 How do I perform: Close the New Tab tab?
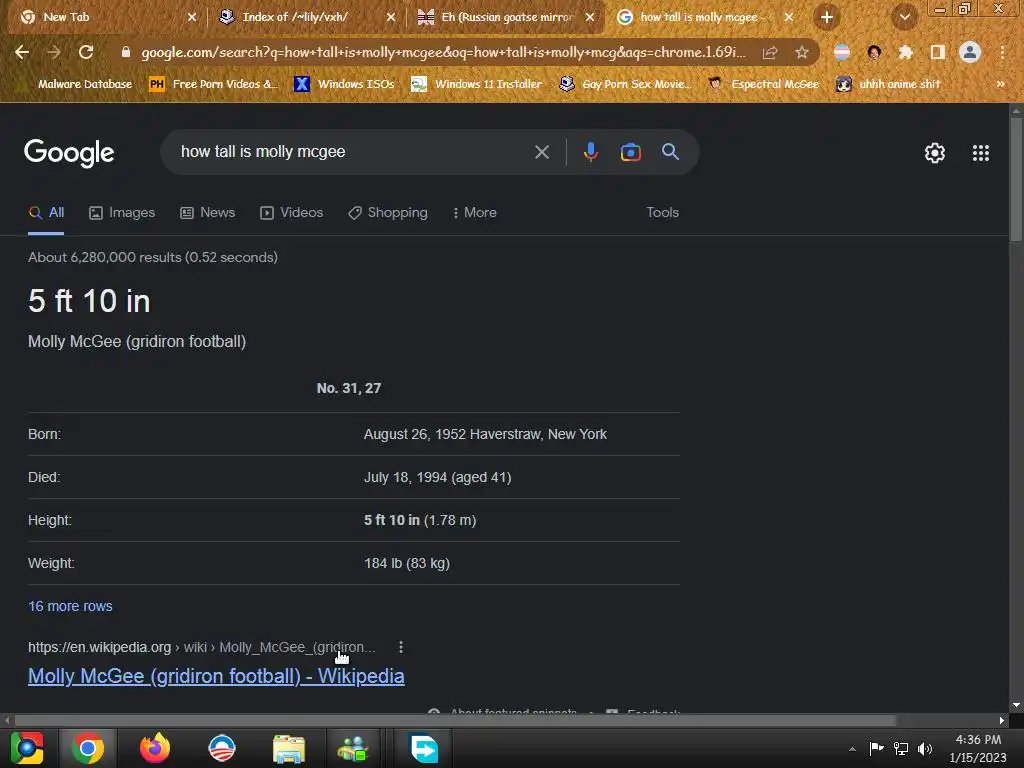click(192, 18)
